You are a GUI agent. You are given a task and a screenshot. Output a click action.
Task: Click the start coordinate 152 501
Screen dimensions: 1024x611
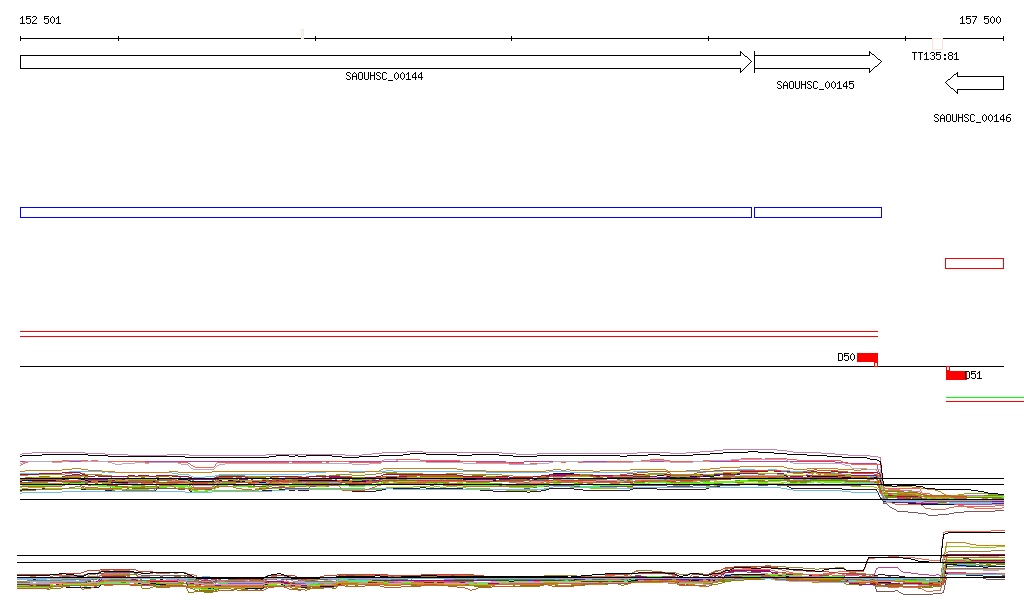(x=40, y=20)
